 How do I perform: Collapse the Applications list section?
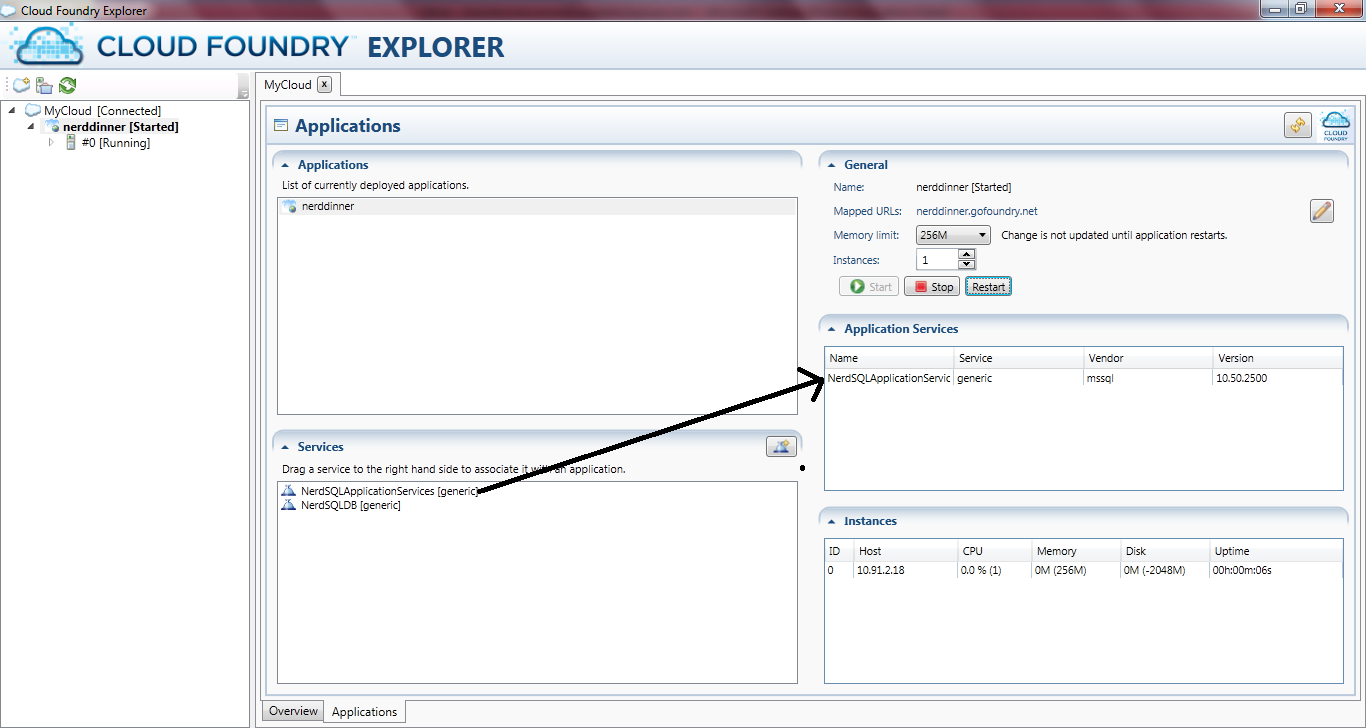click(285, 165)
